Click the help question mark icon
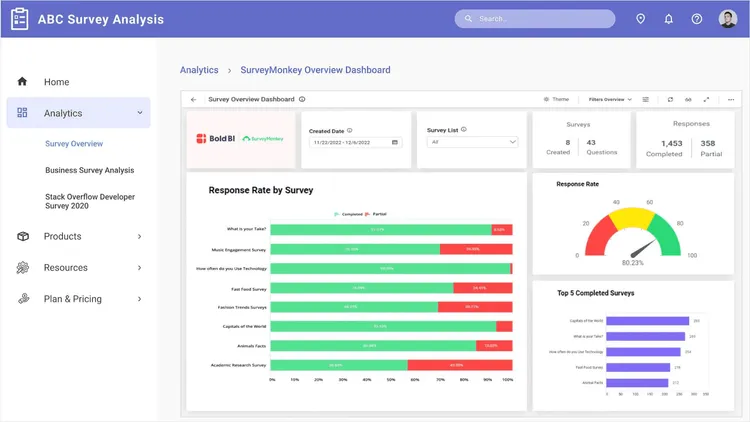The height and width of the screenshot is (422, 750). point(697,19)
